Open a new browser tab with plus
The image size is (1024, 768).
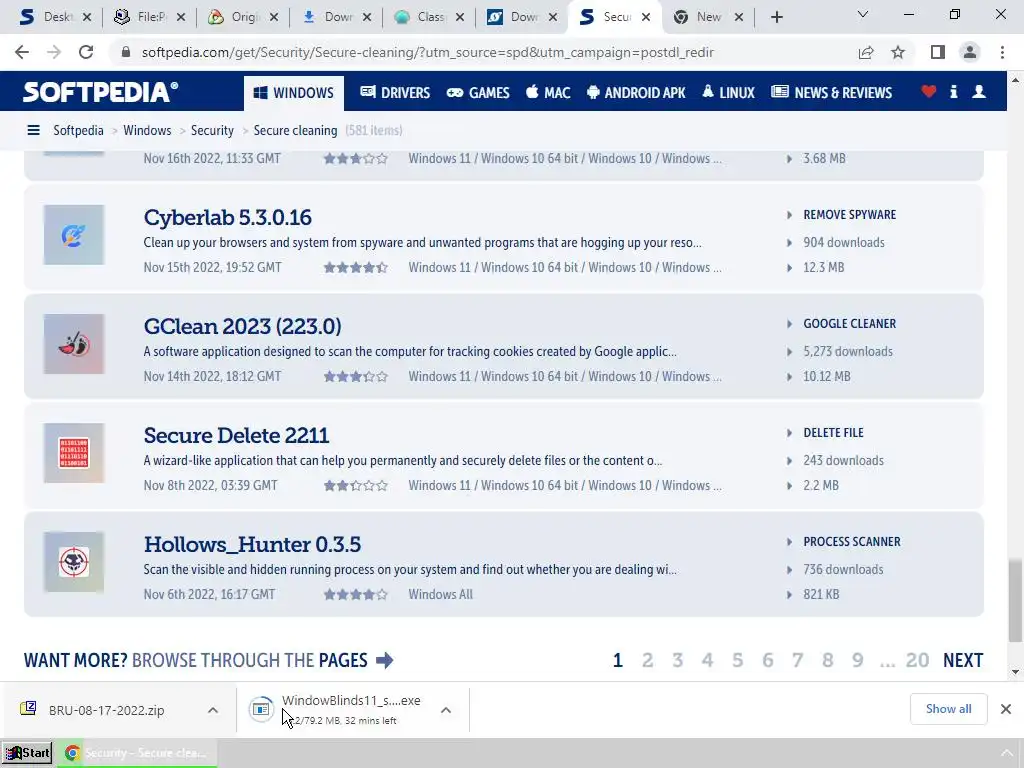[x=776, y=17]
